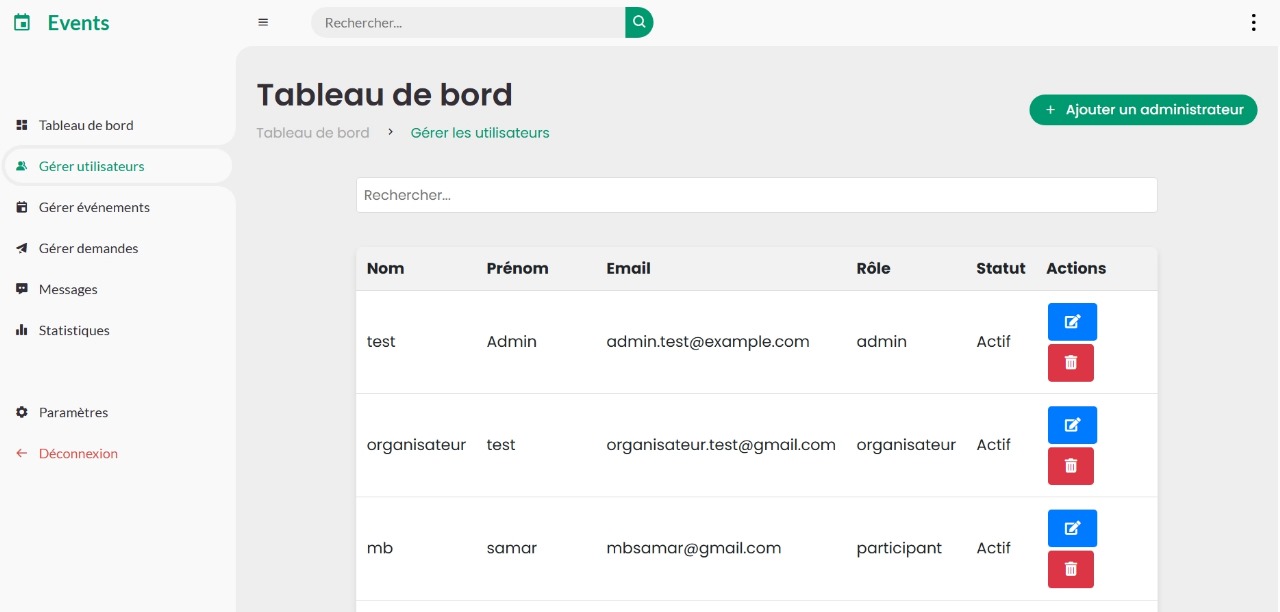Click Ajouter un administrateur button
Image resolution: width=1280 pixels, height=612 pixels.
click(1143, 110)
